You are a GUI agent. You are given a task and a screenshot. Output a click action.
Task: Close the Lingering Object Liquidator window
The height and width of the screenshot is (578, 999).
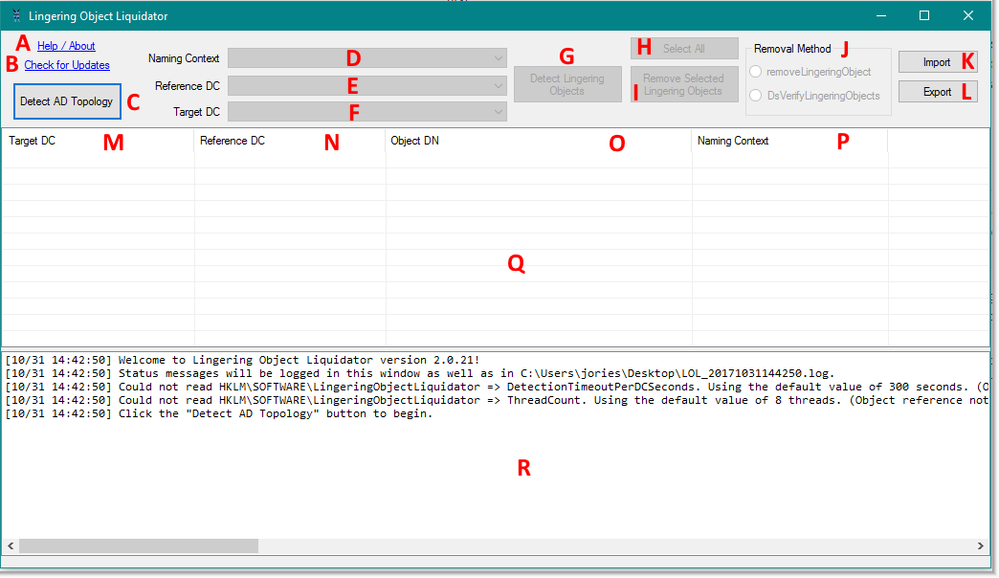pos(968,16)
